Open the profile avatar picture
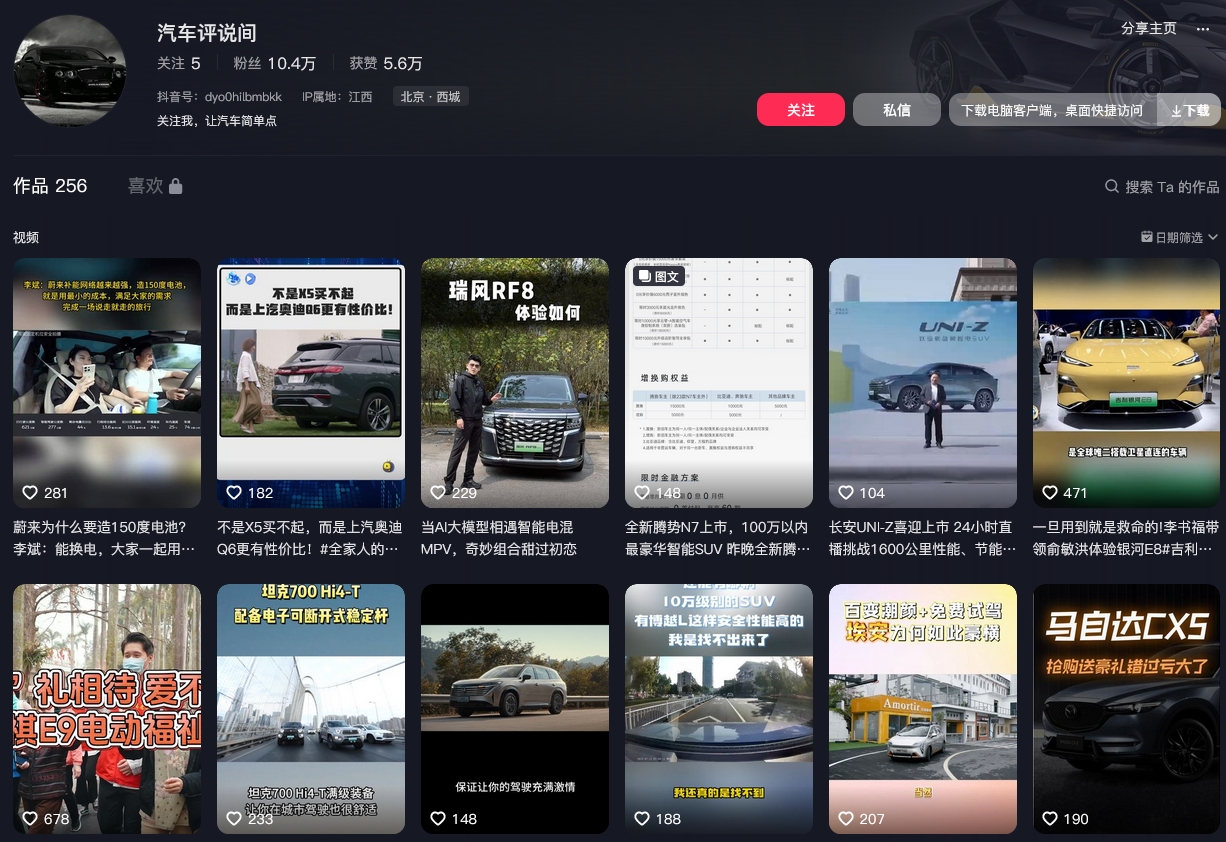 tap(70, 70)
